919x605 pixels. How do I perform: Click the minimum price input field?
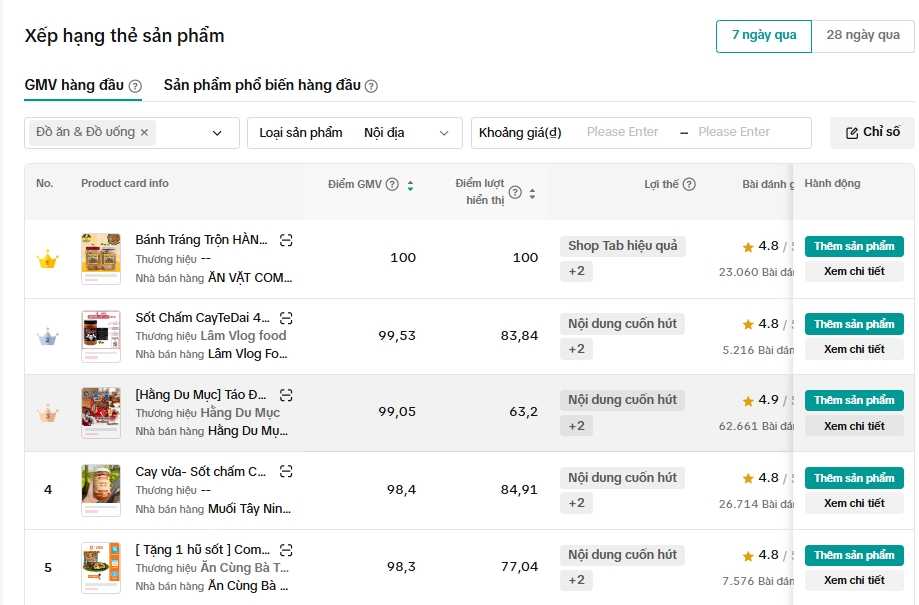[x=622, y=132]
